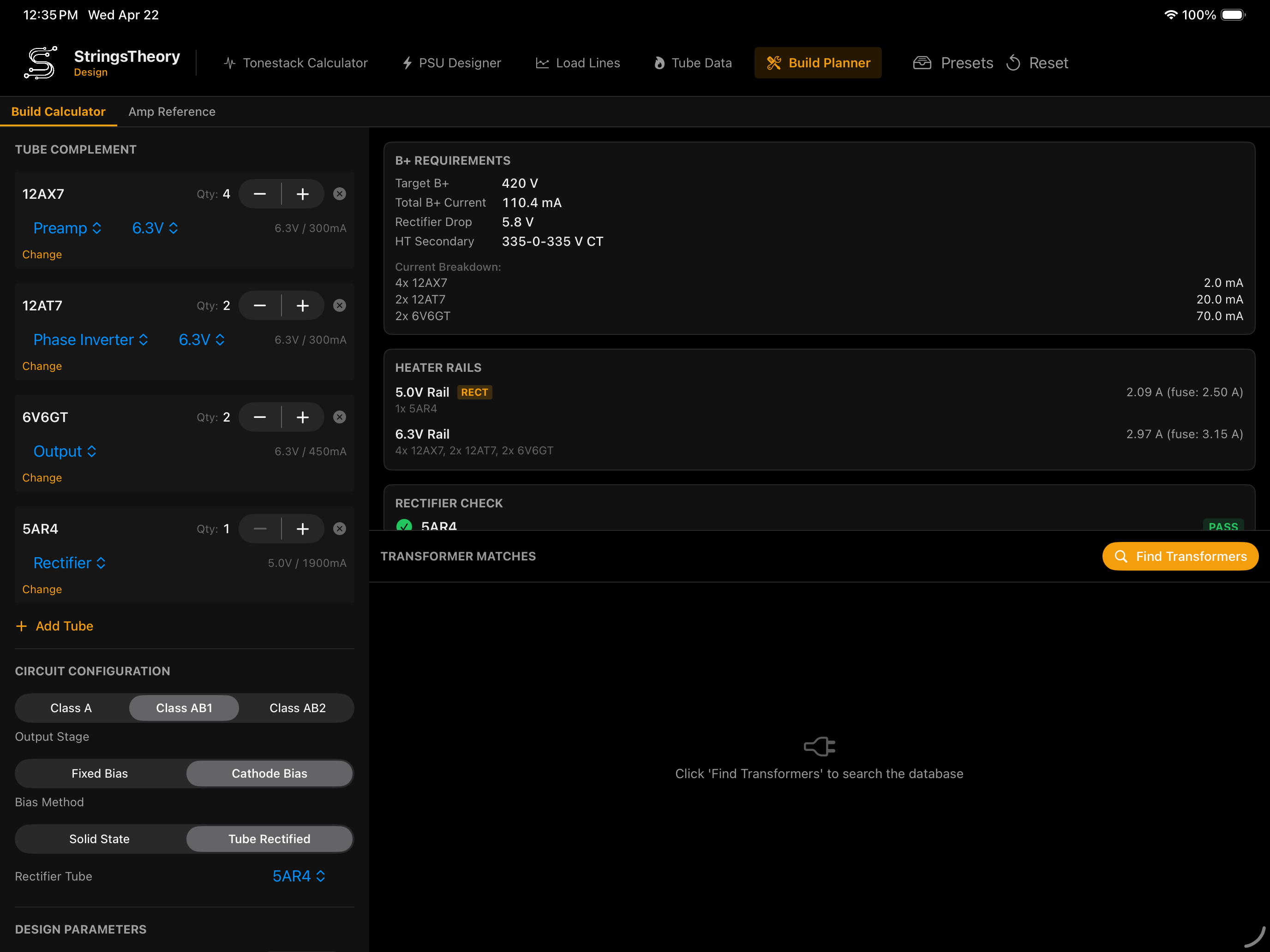This screenshot has width=1270, height=952.
Task: Select Solid State rectification
Action: 99,839
